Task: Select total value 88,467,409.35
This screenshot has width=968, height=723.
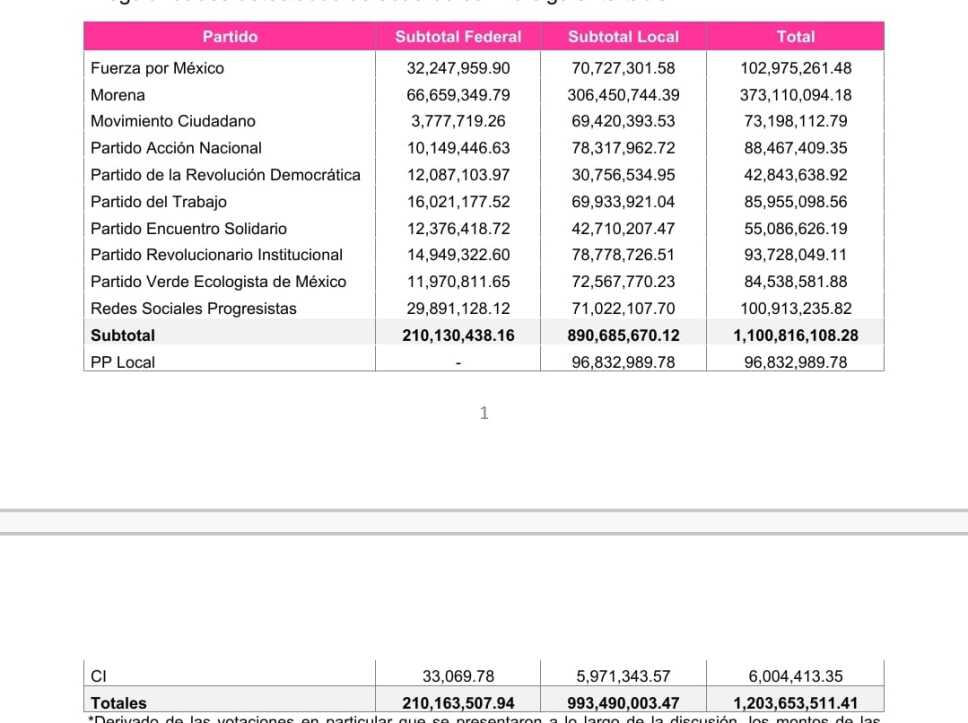Action: (796, 148)
